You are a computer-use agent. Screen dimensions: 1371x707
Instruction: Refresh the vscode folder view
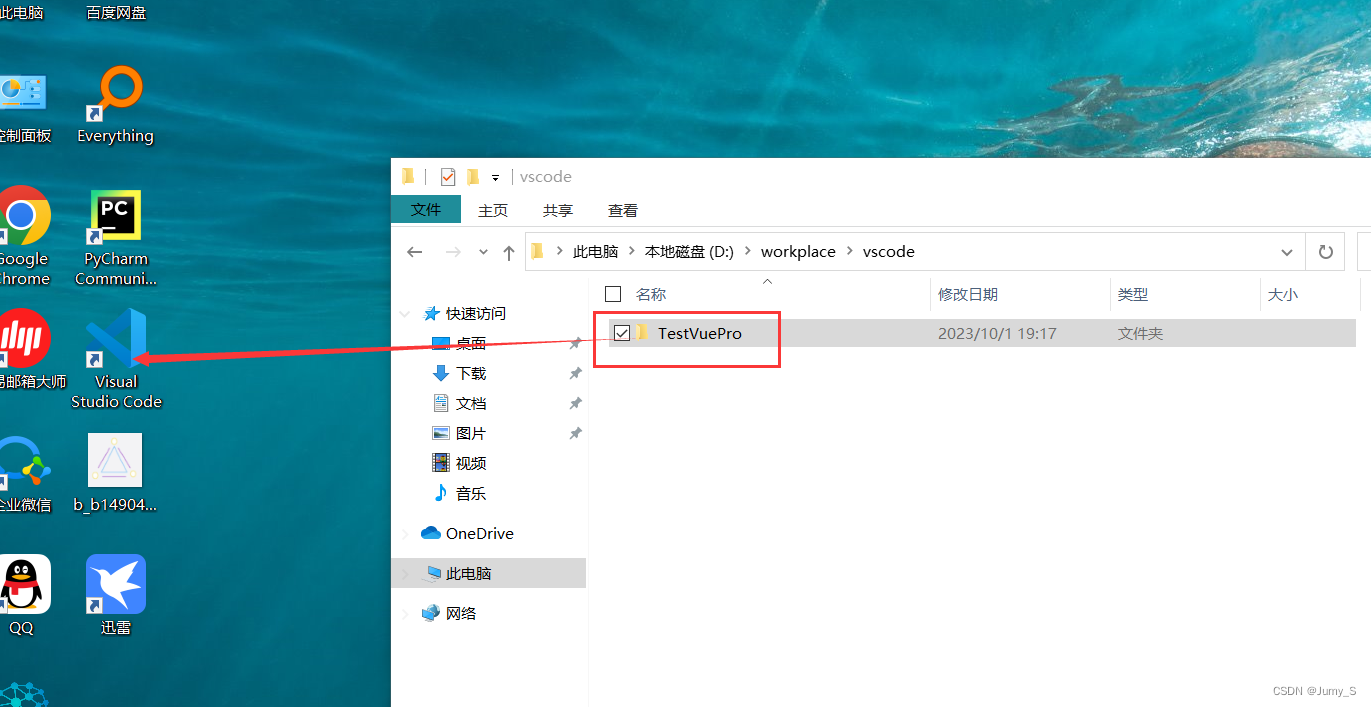click(x=1325, y=251)
